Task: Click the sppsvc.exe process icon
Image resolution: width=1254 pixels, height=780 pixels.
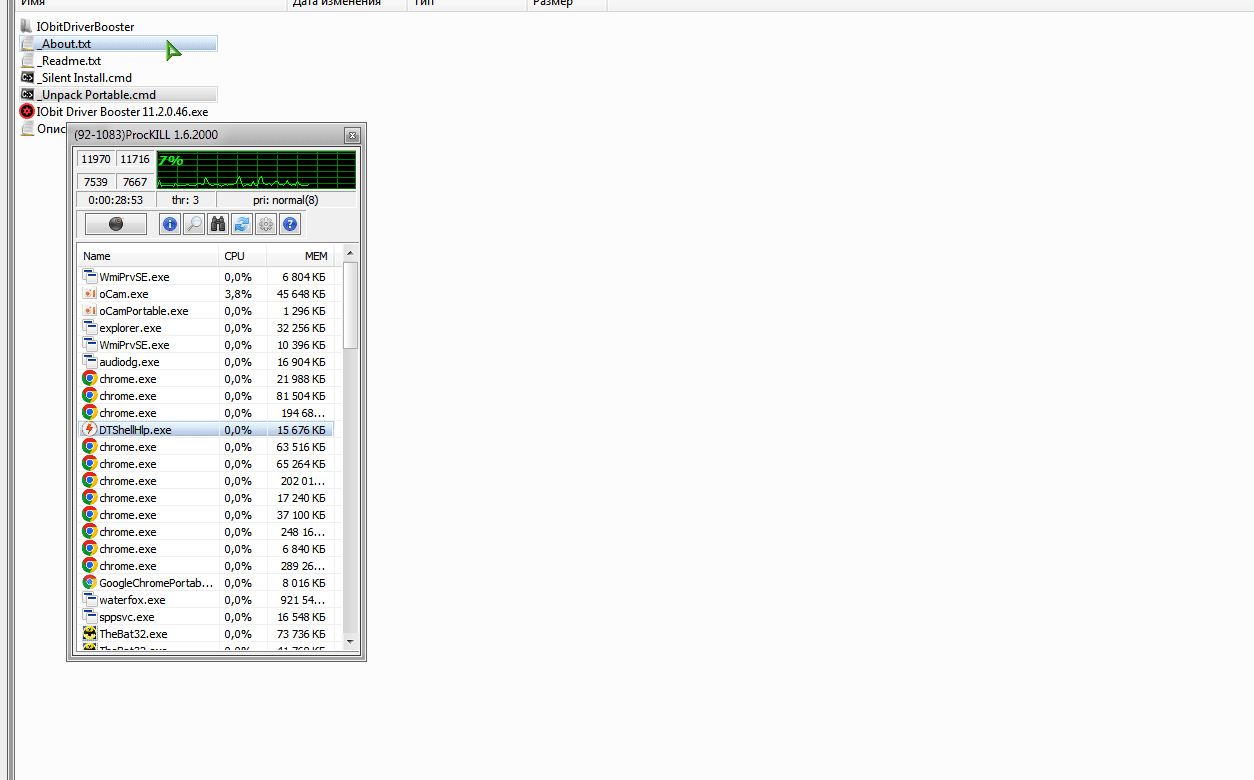Action: point(89,617)
